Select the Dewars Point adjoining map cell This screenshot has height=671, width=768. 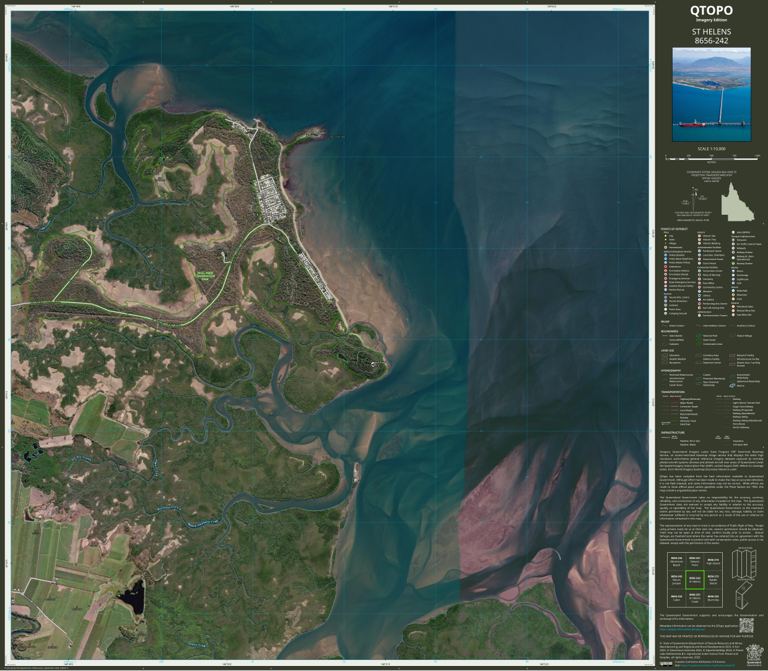695,561
